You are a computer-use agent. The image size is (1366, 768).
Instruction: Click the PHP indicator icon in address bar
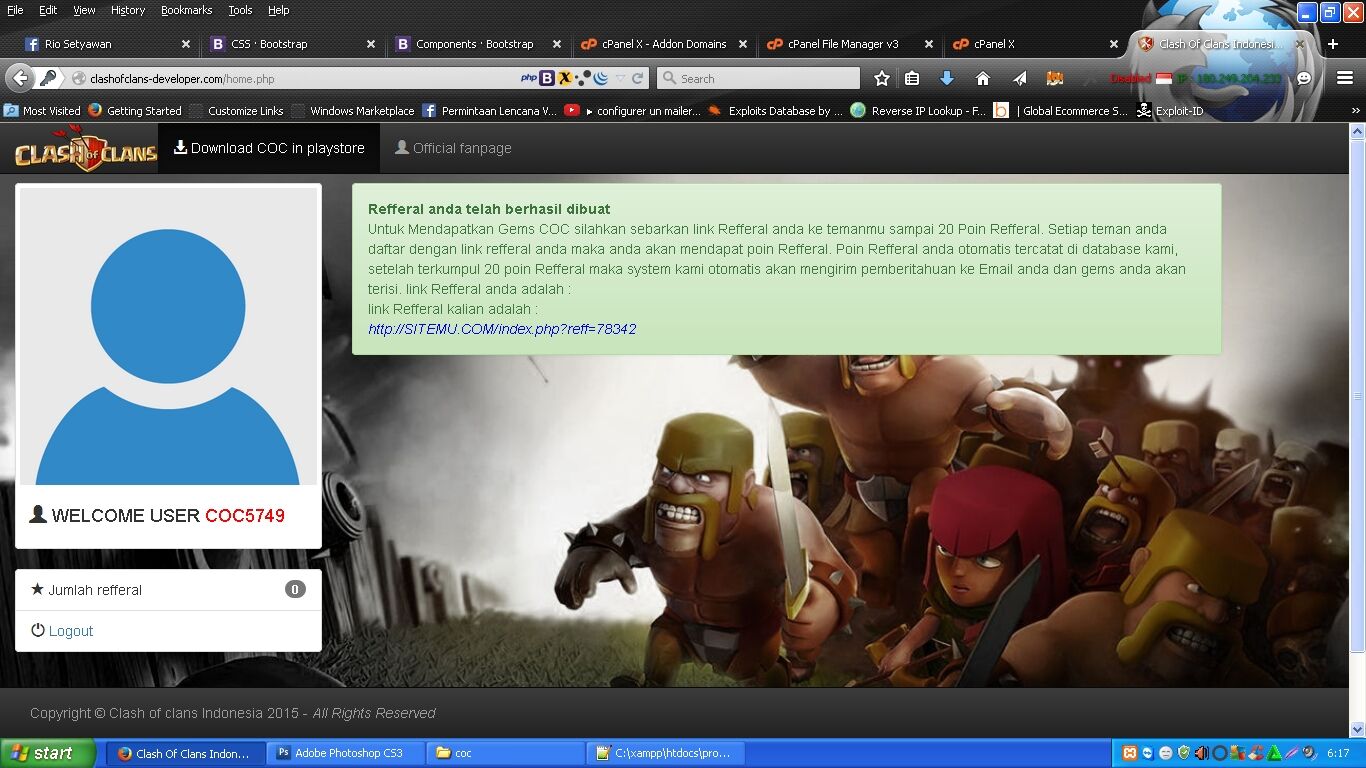point(529,78)
